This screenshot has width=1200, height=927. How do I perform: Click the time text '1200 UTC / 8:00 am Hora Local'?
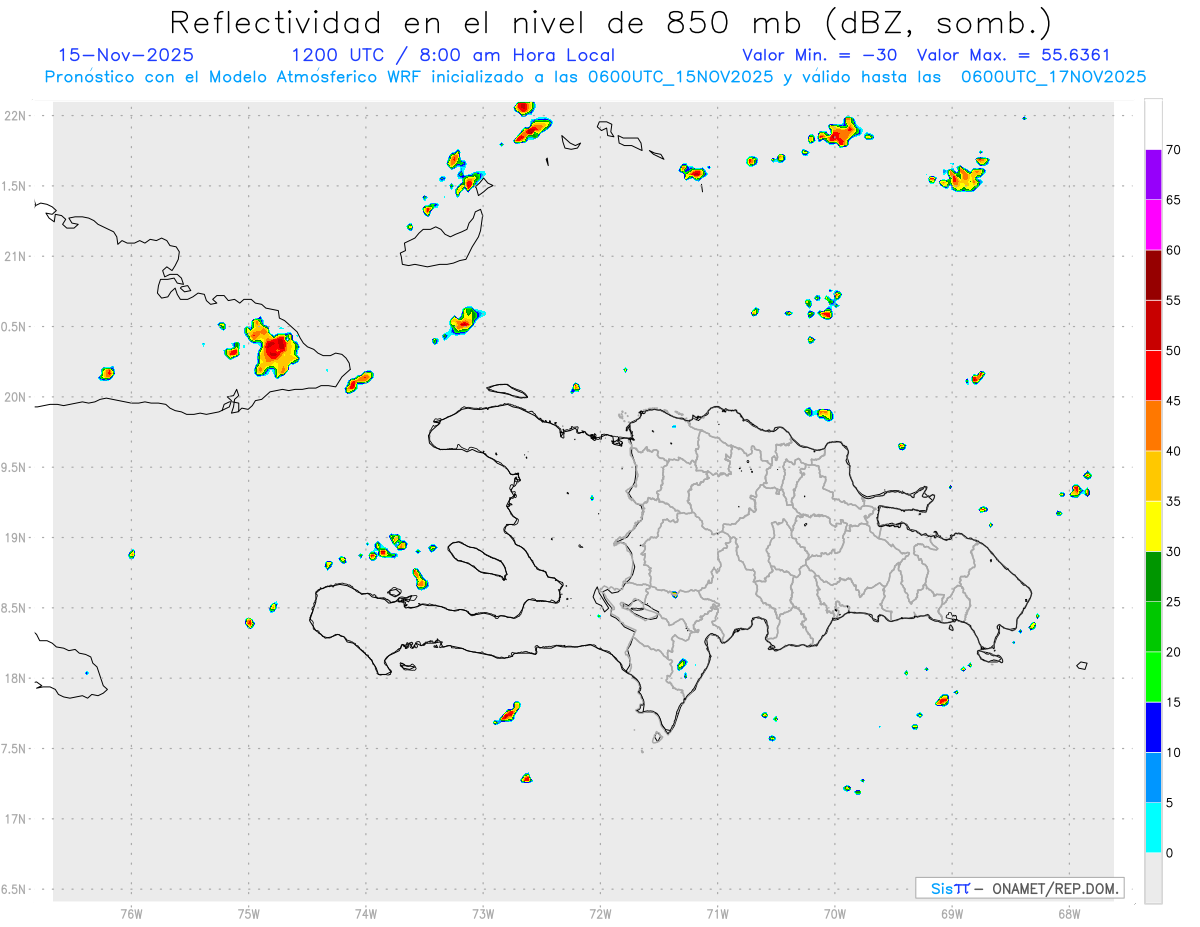click(x=453, y=55)
